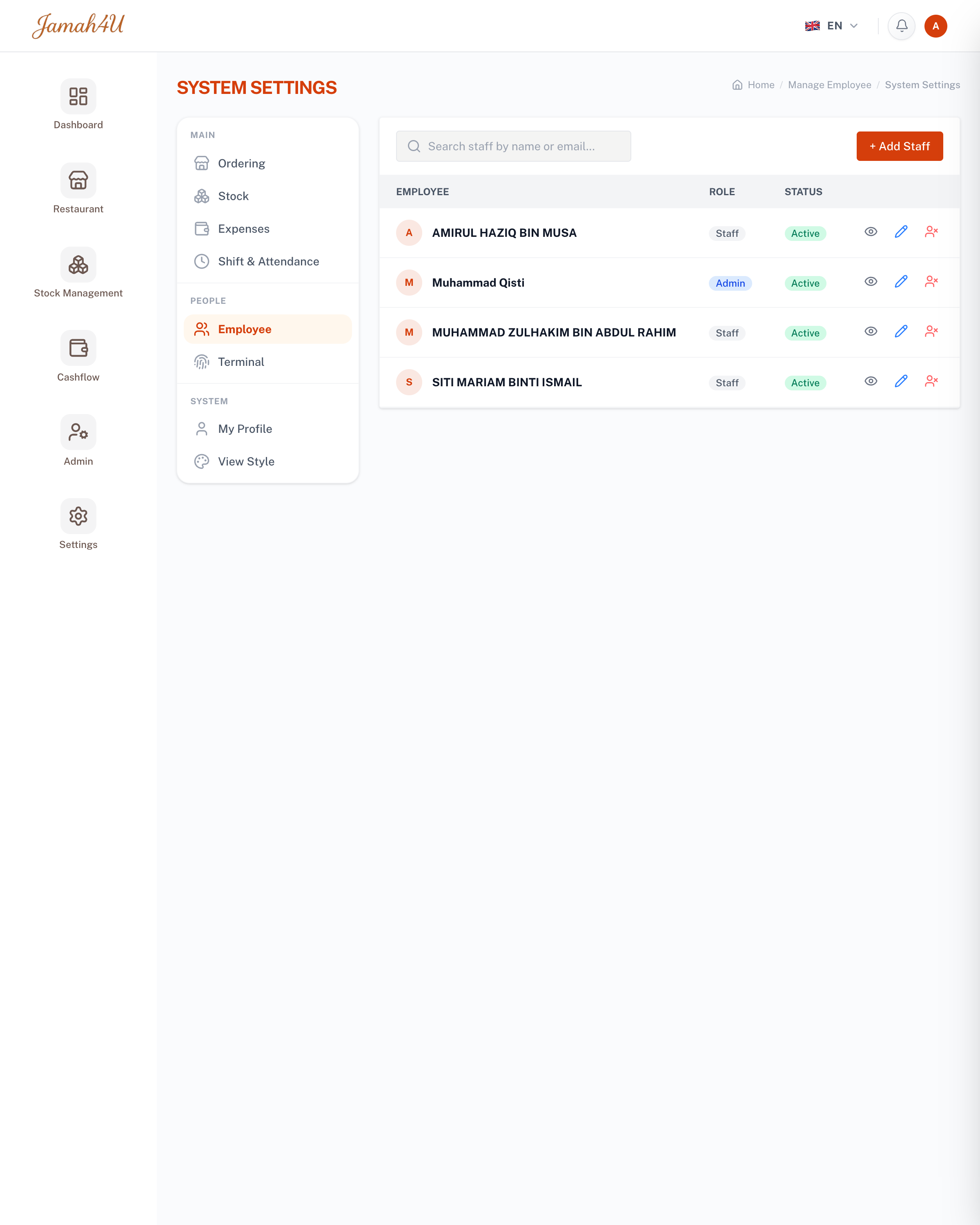Screen dimensions: 980x1225
Task: Select Employee in People section
Action: click(x=267, y=329)
